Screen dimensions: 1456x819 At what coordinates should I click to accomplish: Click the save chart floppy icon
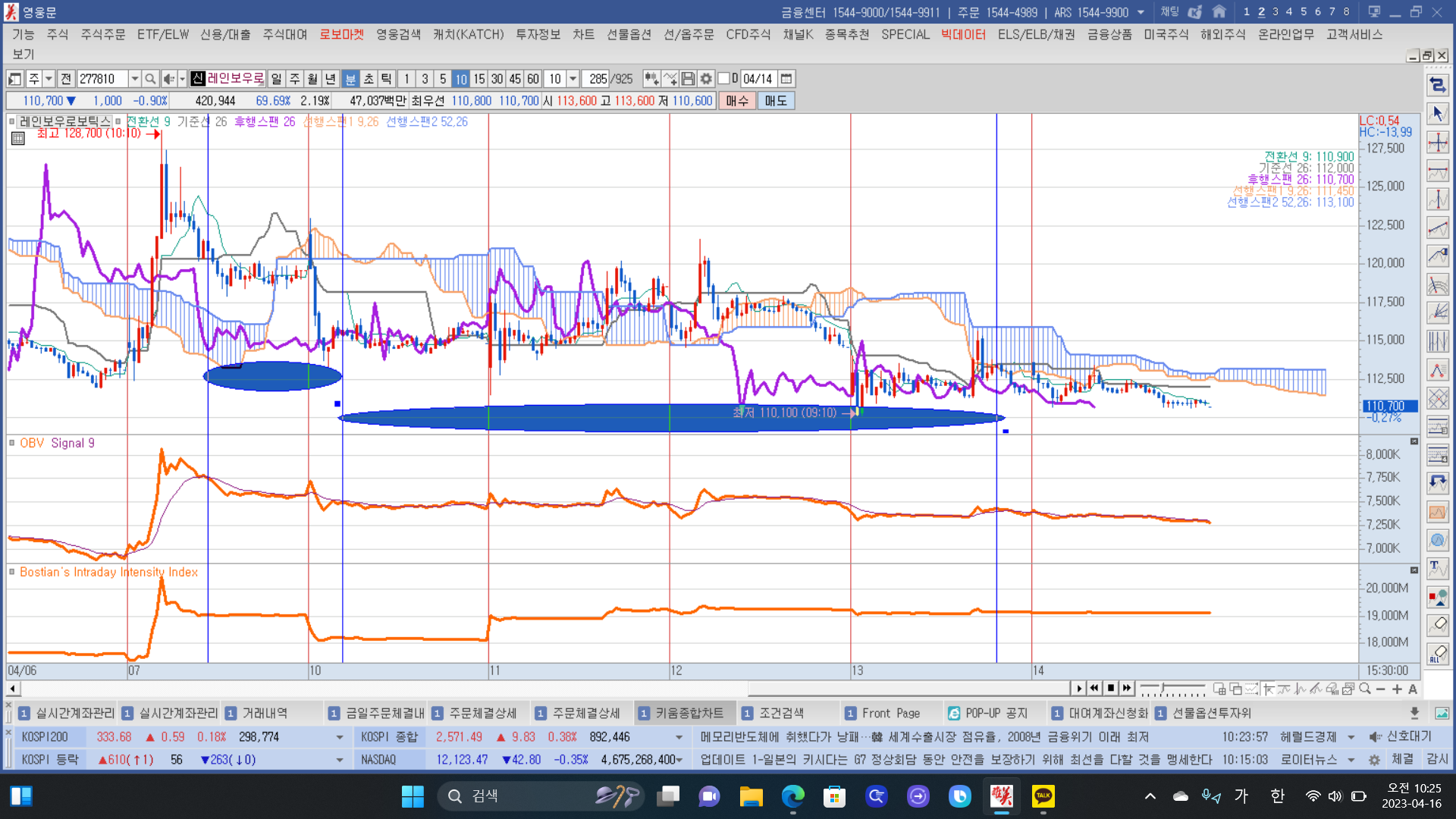pyautogui.click(x=688, y=79)
